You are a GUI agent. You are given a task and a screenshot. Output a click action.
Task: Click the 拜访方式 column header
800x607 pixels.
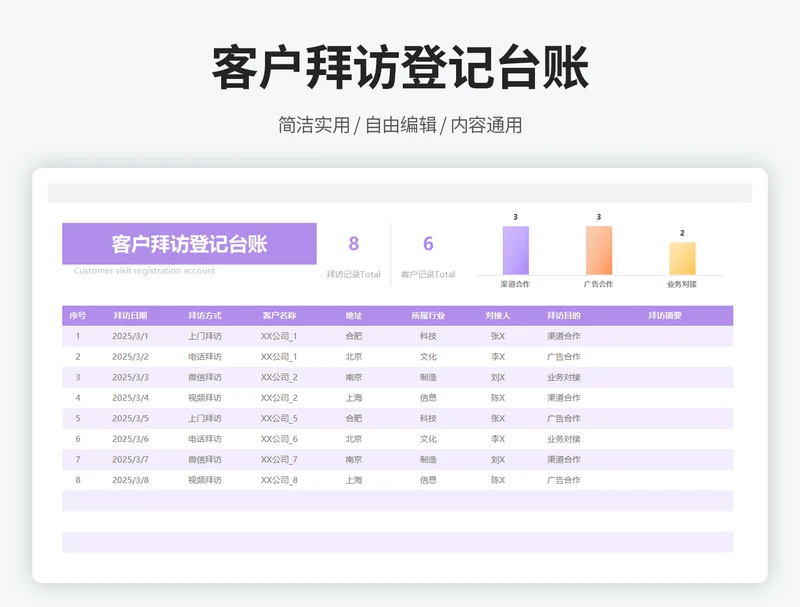[x=205, y=316]
